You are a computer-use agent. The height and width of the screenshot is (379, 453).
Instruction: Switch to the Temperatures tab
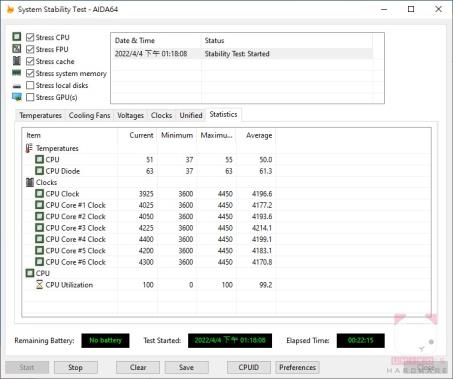pos(40,115)
